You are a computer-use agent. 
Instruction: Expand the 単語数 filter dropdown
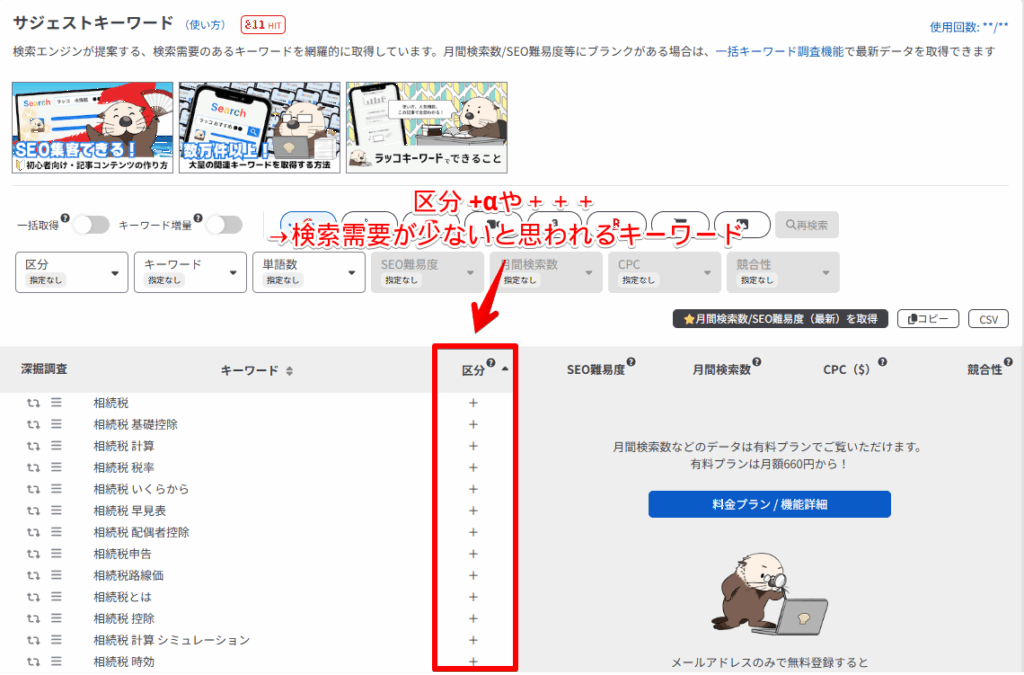click(x=308, y=272)
